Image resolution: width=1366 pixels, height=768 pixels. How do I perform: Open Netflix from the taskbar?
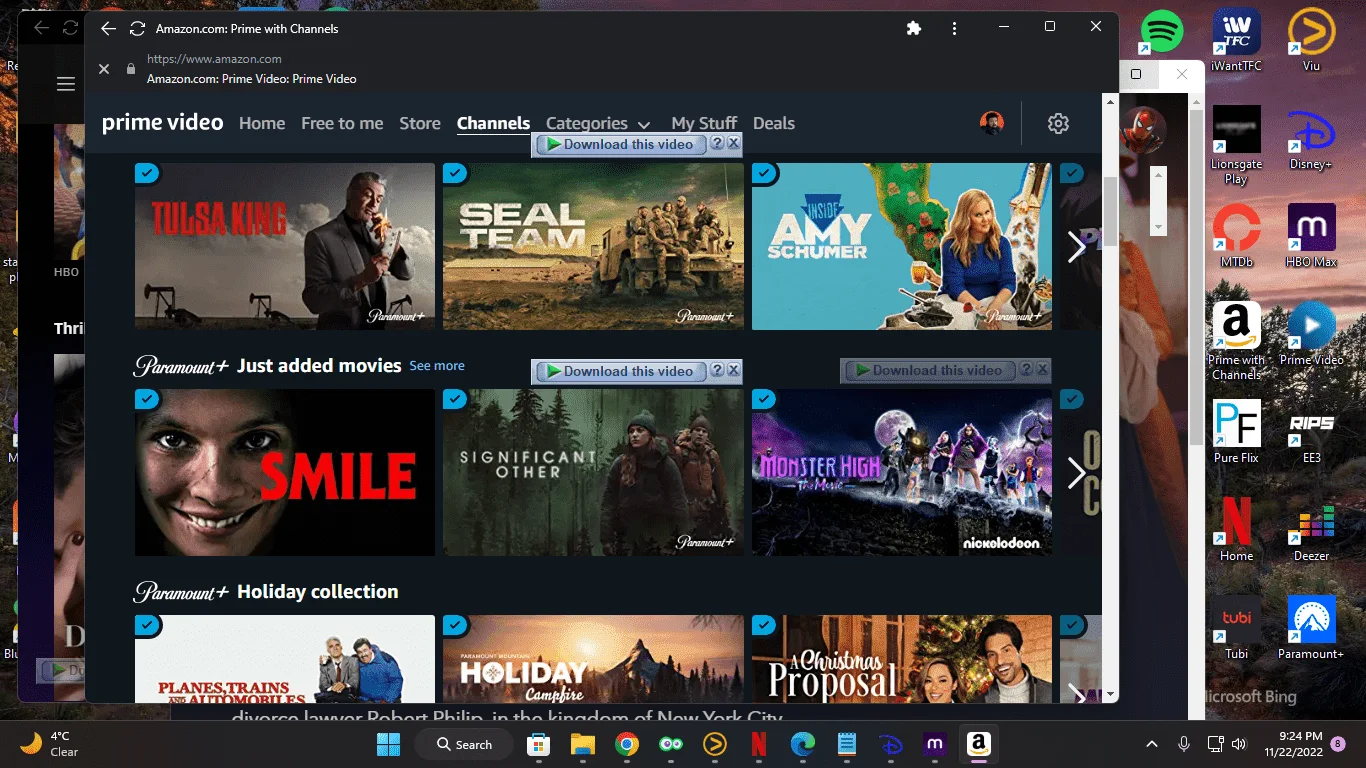[759, 744]
